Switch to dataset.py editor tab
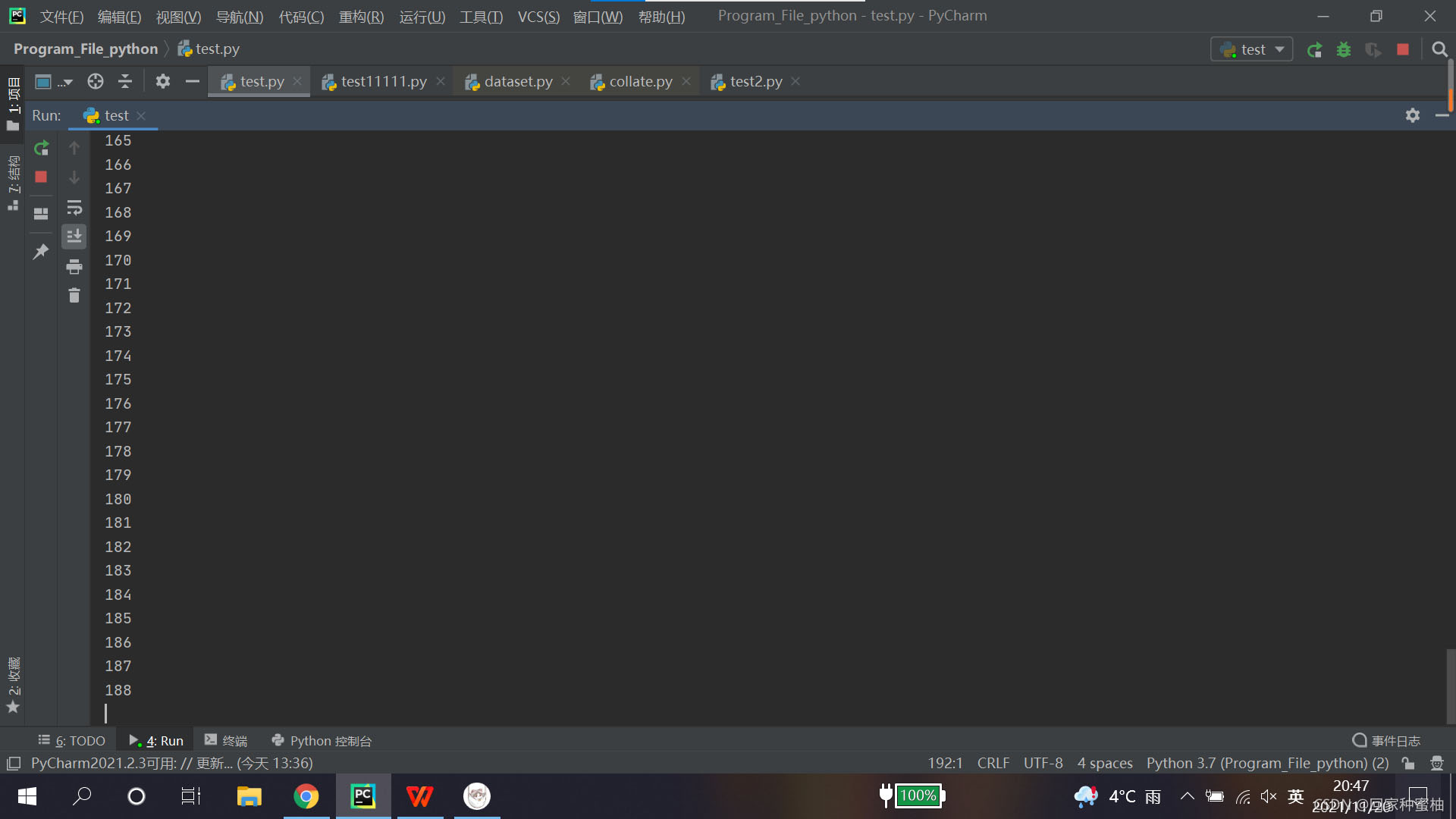 tap(518, 82)
